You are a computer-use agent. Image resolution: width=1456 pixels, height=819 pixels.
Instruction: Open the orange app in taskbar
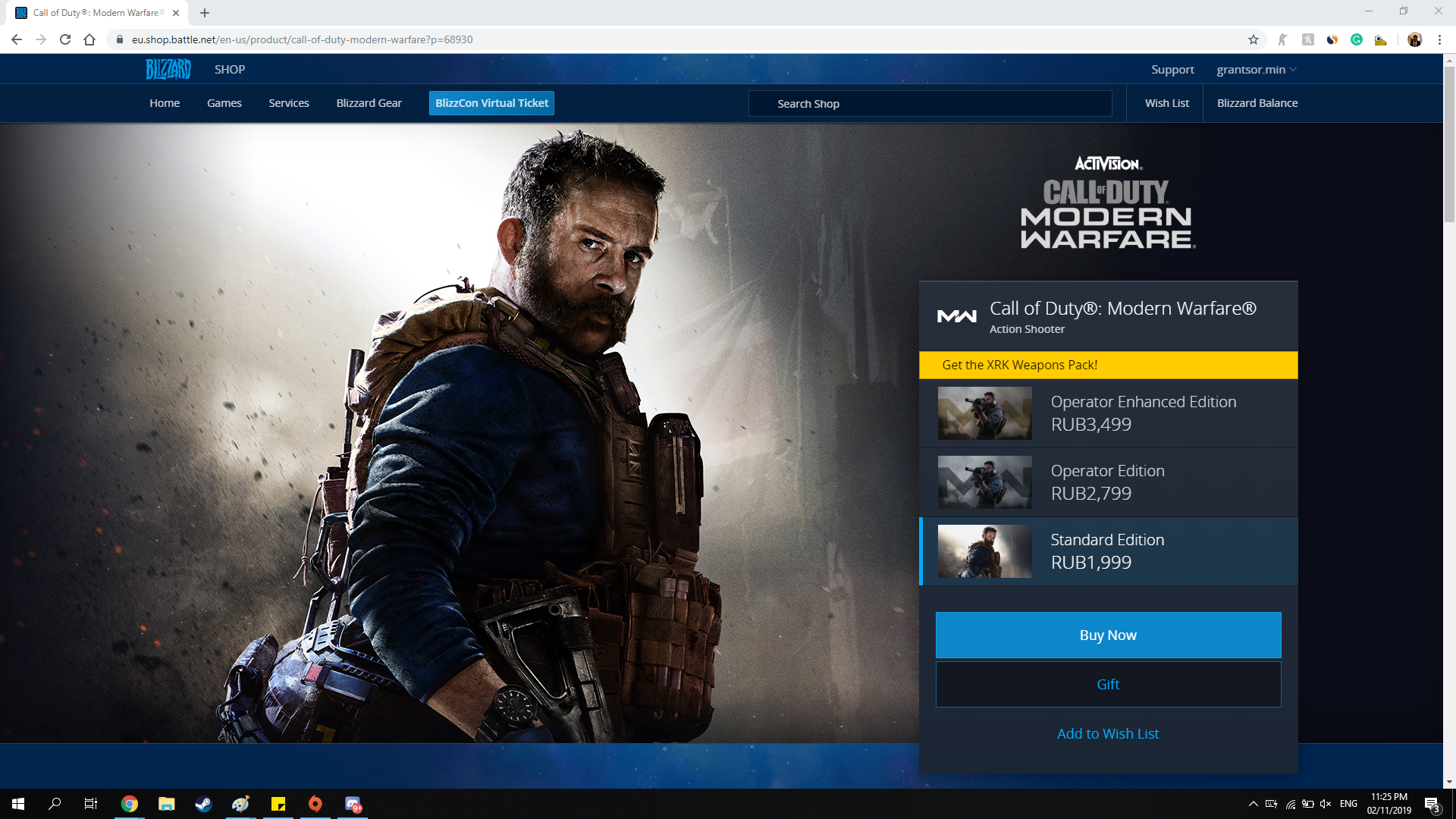coord(315,804)
